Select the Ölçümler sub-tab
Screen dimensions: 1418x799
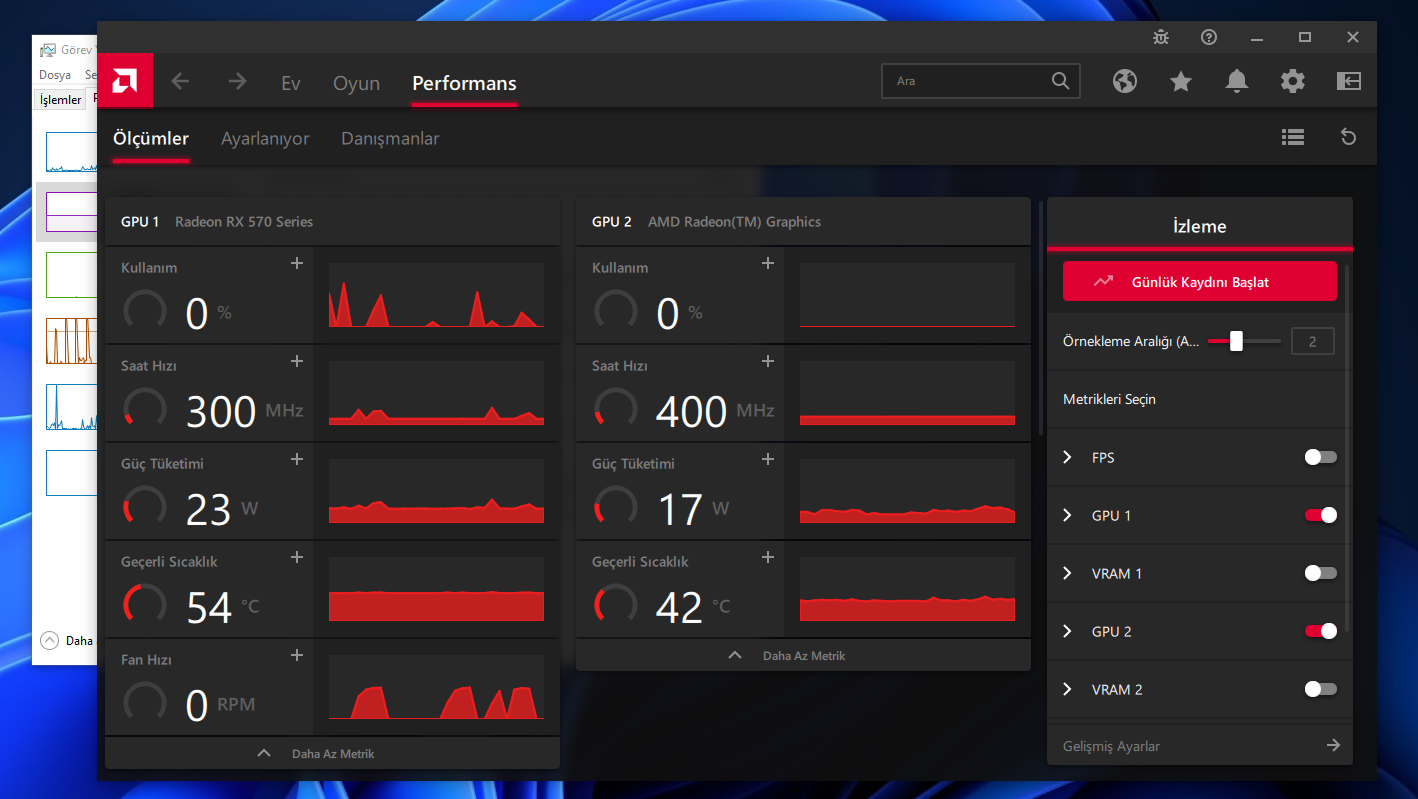click(151, 138)
